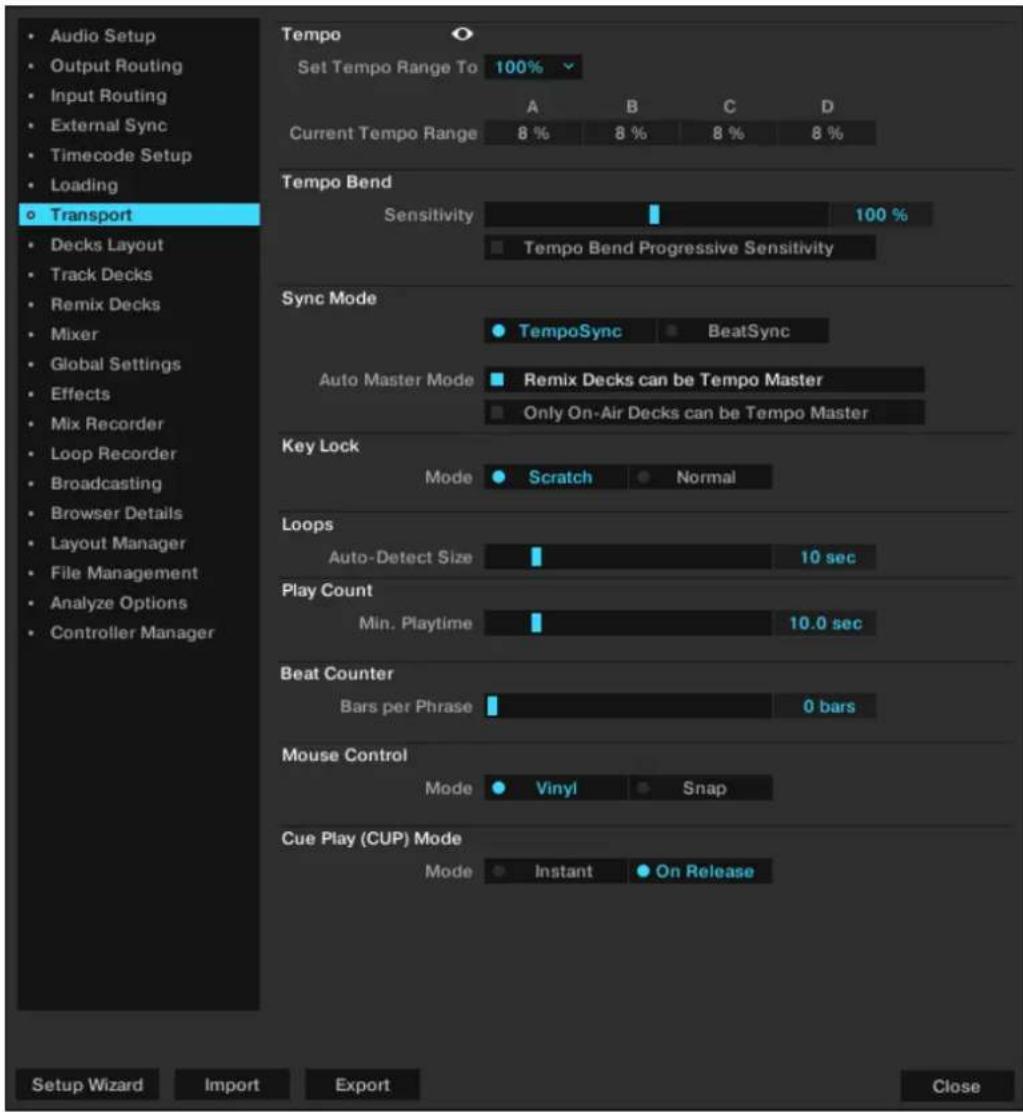Toggle Remix Decks can be Tempo Master
The width and height of the screenshot is (1023, 1112).
tap(704, 380)
